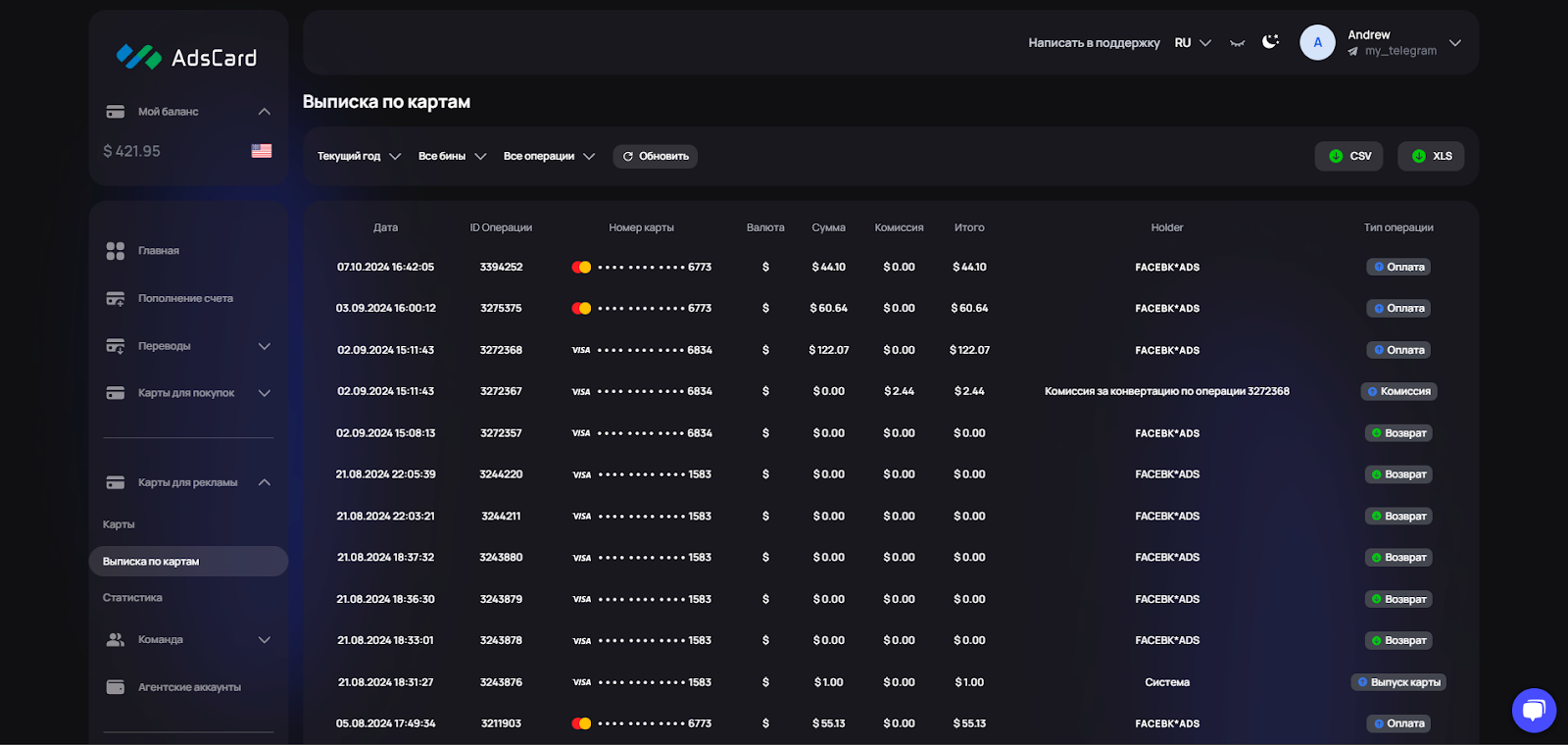Expand the Переводы menu chevron
Screen dimensions: 1568x745
pos(264,346)
